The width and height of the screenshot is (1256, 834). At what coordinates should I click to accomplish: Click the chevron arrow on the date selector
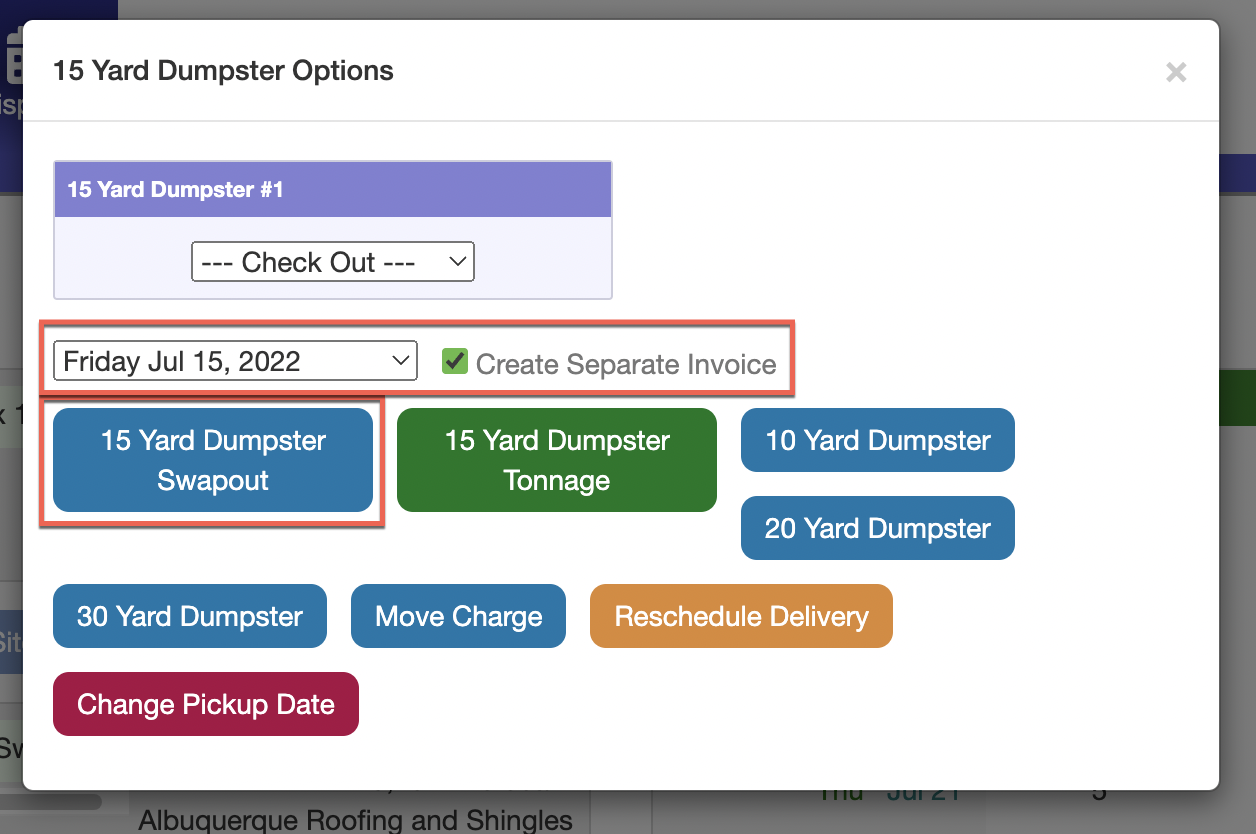tap(400, 360)
